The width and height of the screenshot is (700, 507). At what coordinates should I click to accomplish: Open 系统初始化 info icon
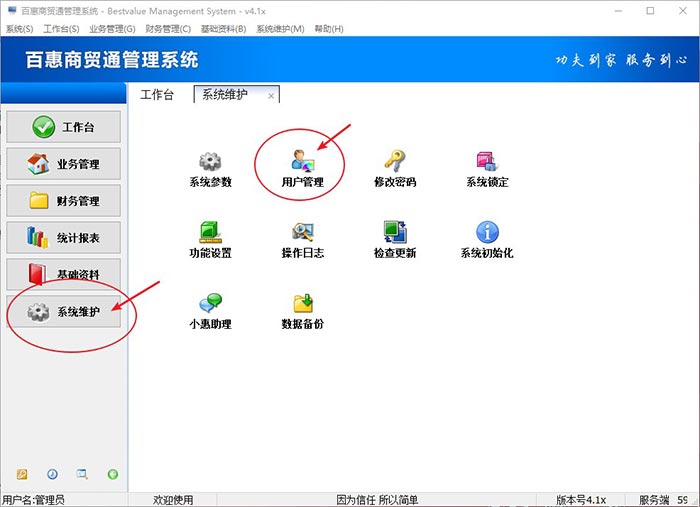[488, 232]
